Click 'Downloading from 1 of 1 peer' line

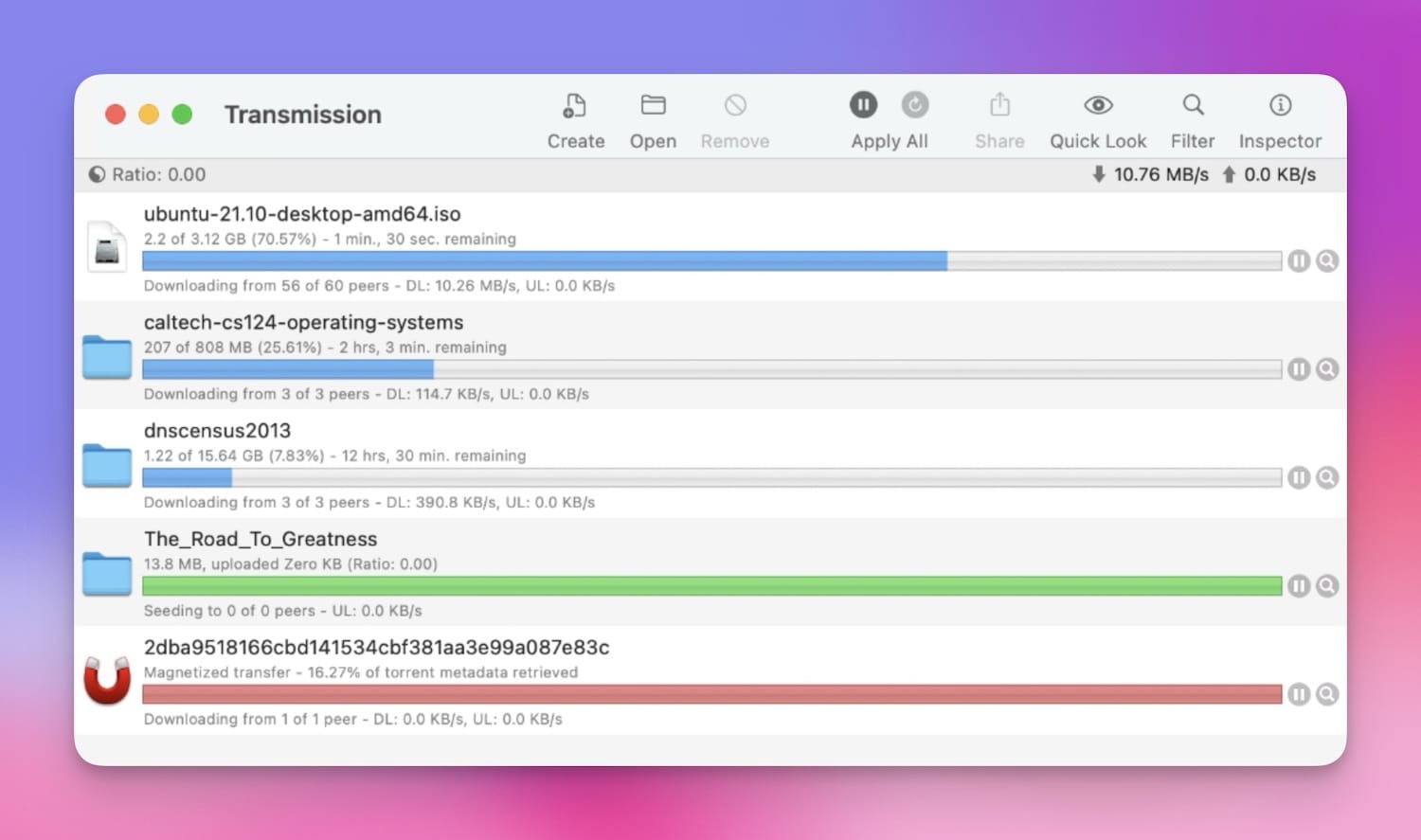(353, 719)
